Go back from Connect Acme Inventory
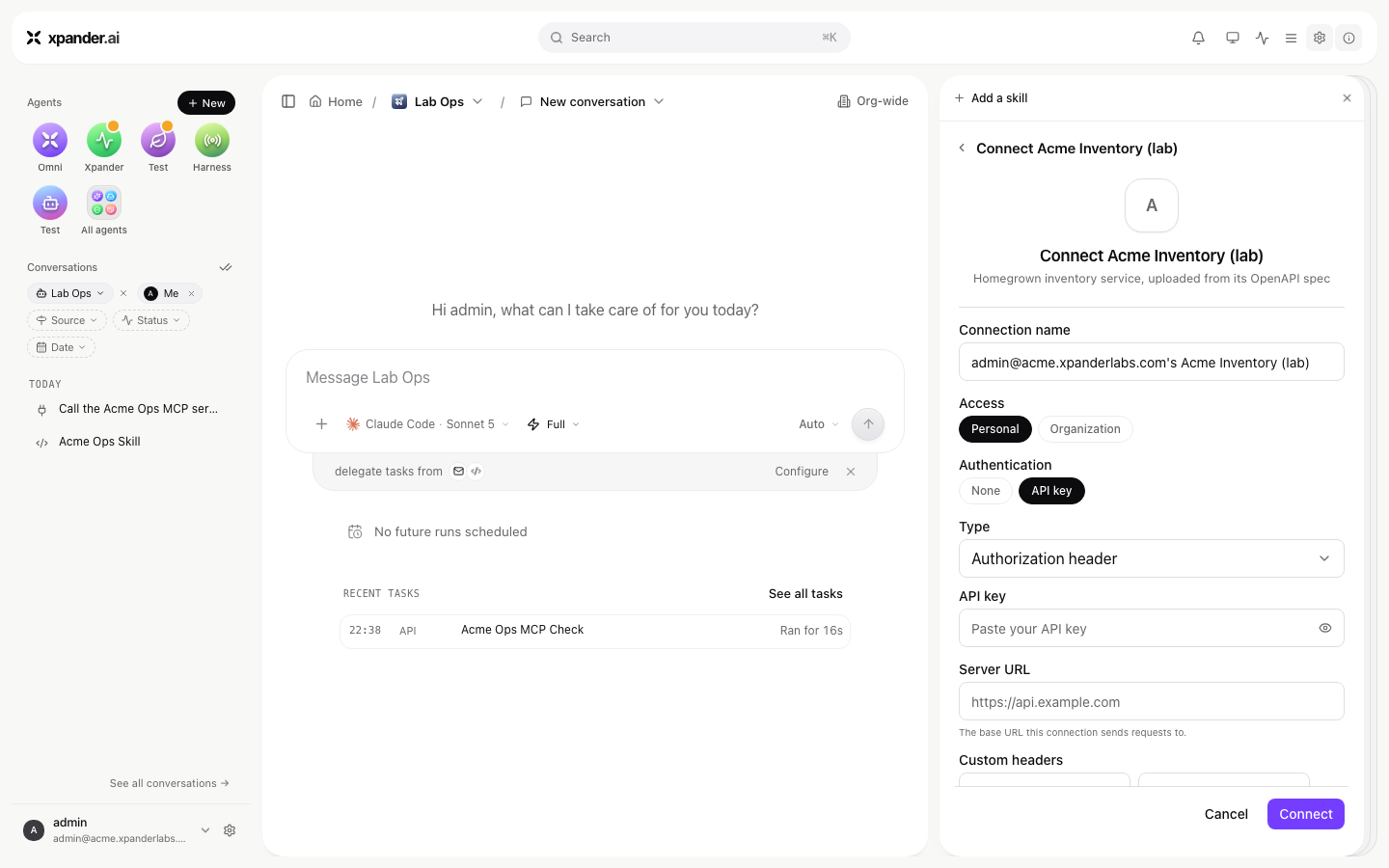This screenshot has height=868, width=1389. [962, 149]
